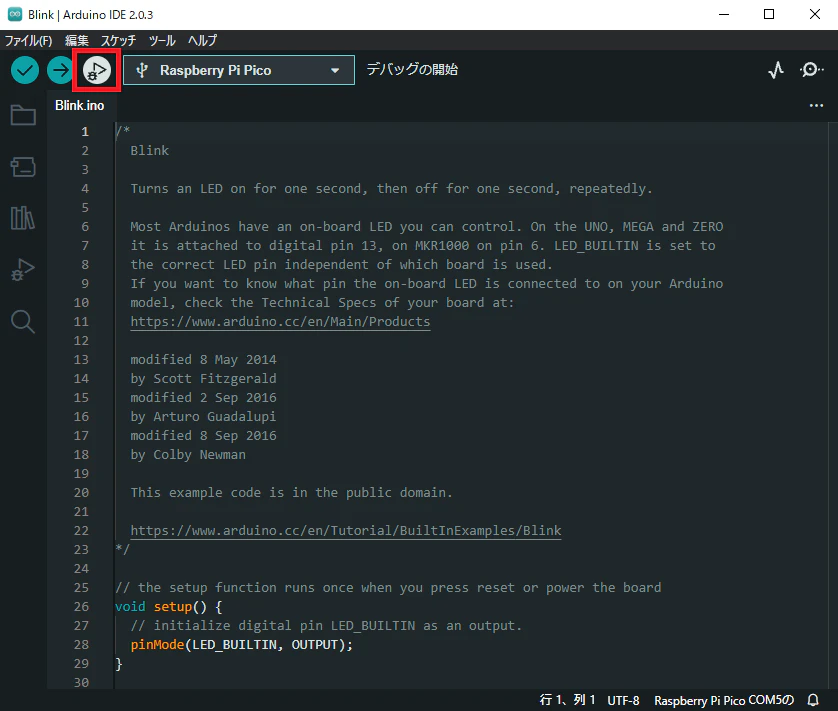838x711 pixels.
Task: Click the Arduino IDE title bar logo
Action: (14, 14)
